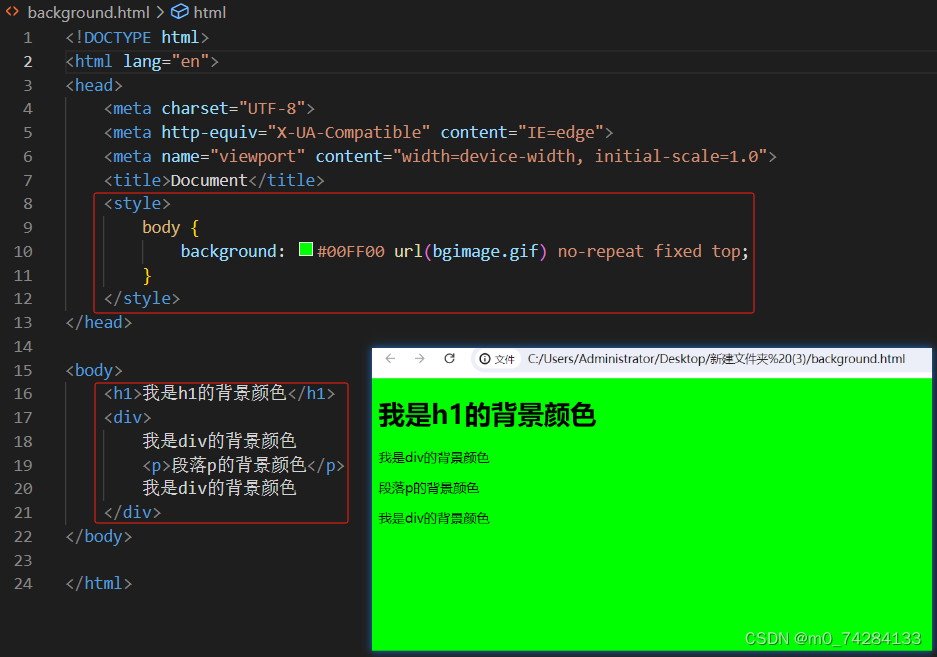Click the page reload icon in the browser
This screenshot has height=657, width=937.
448,359
